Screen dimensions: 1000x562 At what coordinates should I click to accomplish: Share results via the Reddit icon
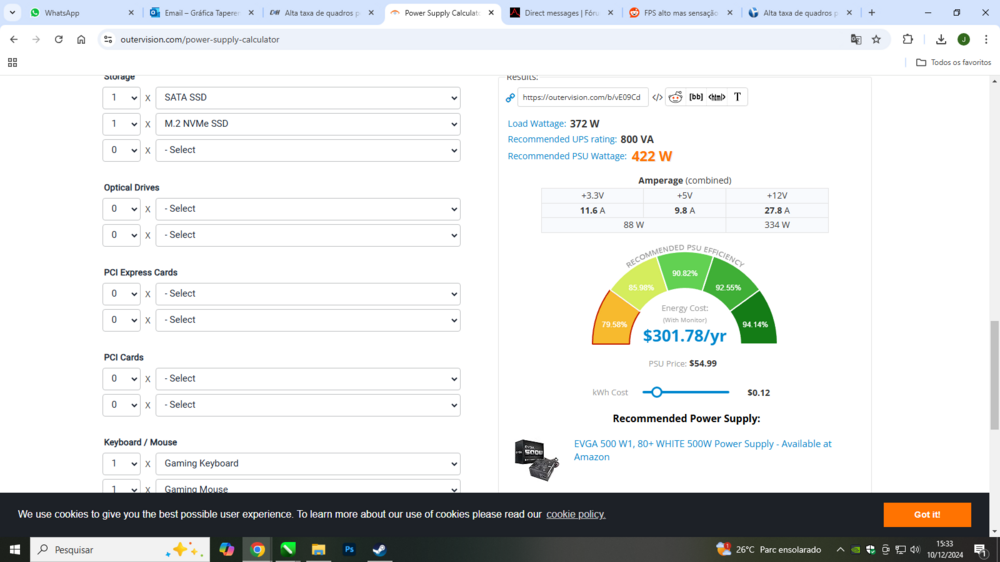[676, 97]
